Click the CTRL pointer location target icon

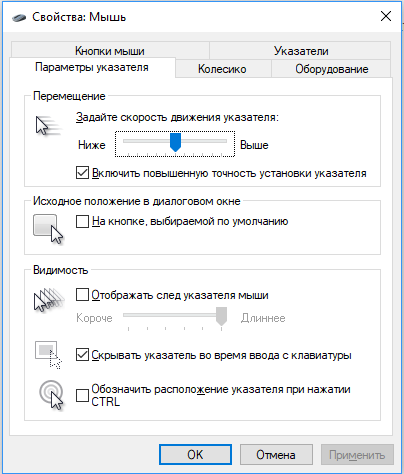pyautogui.click(x=51, y=395)
